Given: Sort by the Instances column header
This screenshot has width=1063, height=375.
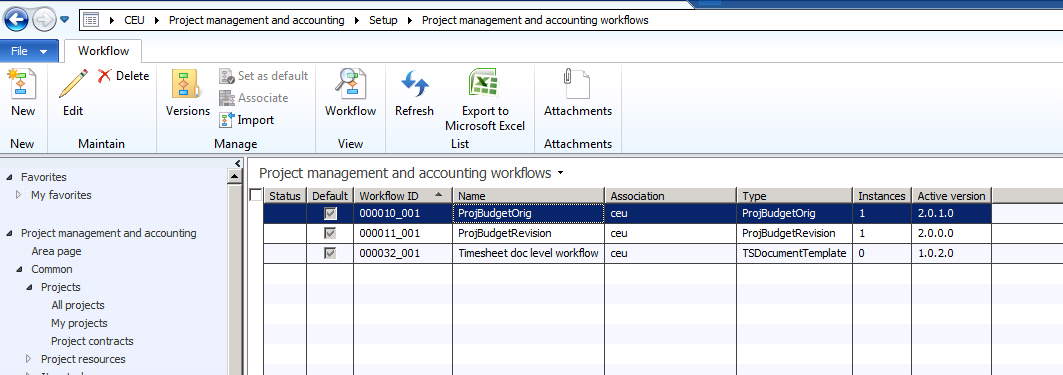Looking at the screenshot, I should [881, 196].
